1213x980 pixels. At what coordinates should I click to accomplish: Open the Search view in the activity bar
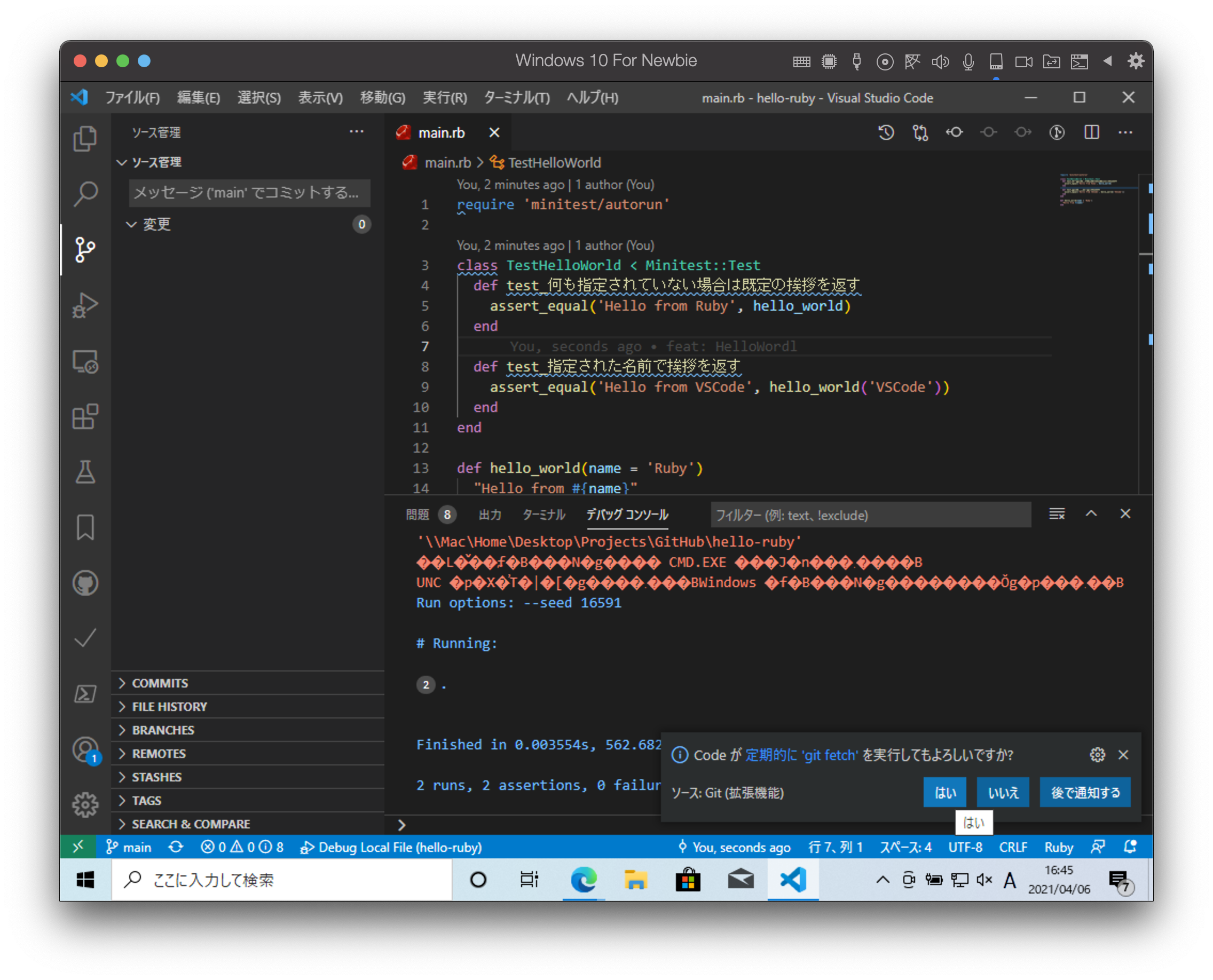(x=85, y=193)
